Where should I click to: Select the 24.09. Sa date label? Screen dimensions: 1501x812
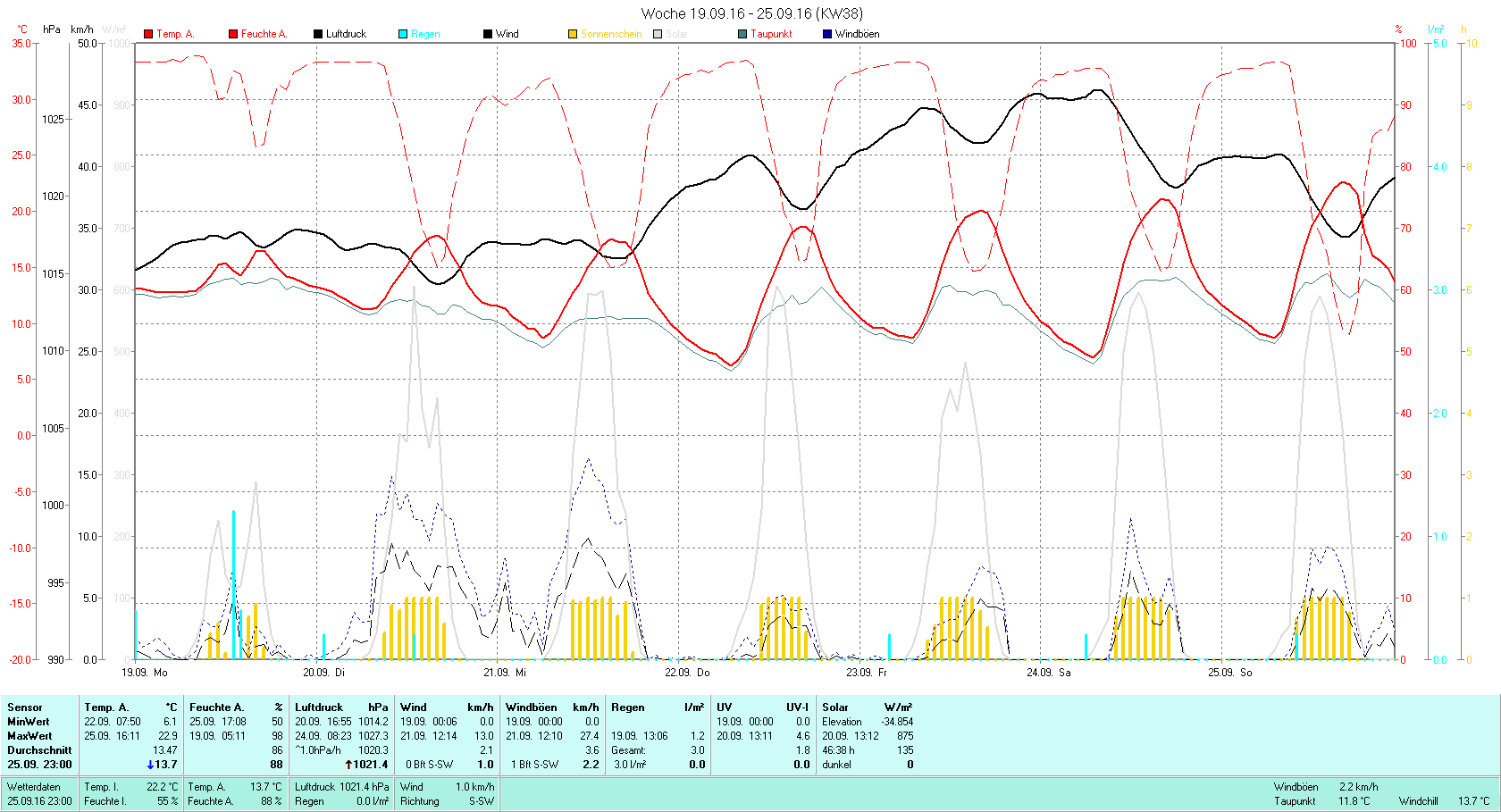pyautogui.click(x=1049, y=673)
